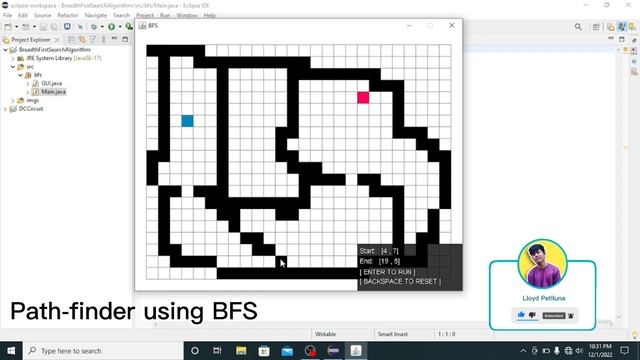Click Collapse All in Project Explorer

(x=71, y=39)
